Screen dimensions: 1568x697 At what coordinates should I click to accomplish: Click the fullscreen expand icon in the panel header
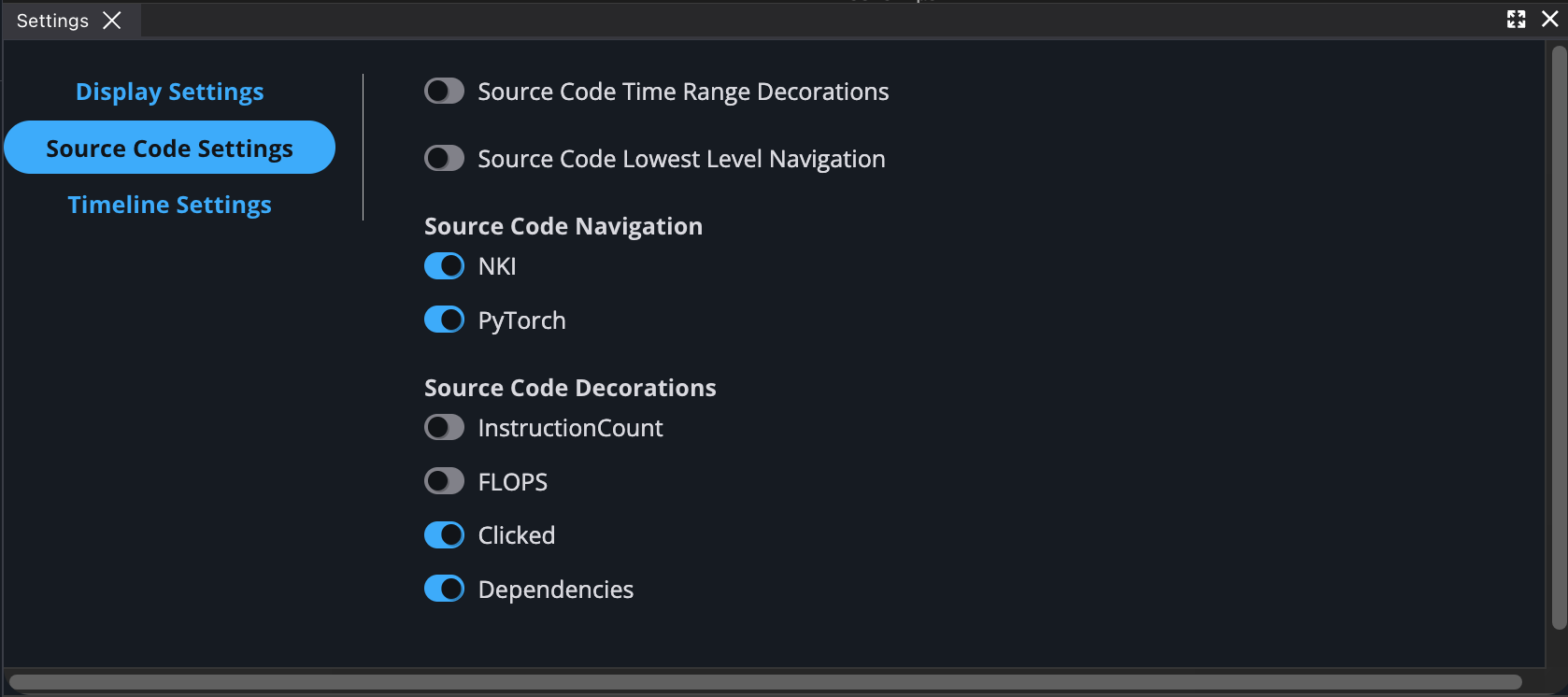[x=1516, y=20]
